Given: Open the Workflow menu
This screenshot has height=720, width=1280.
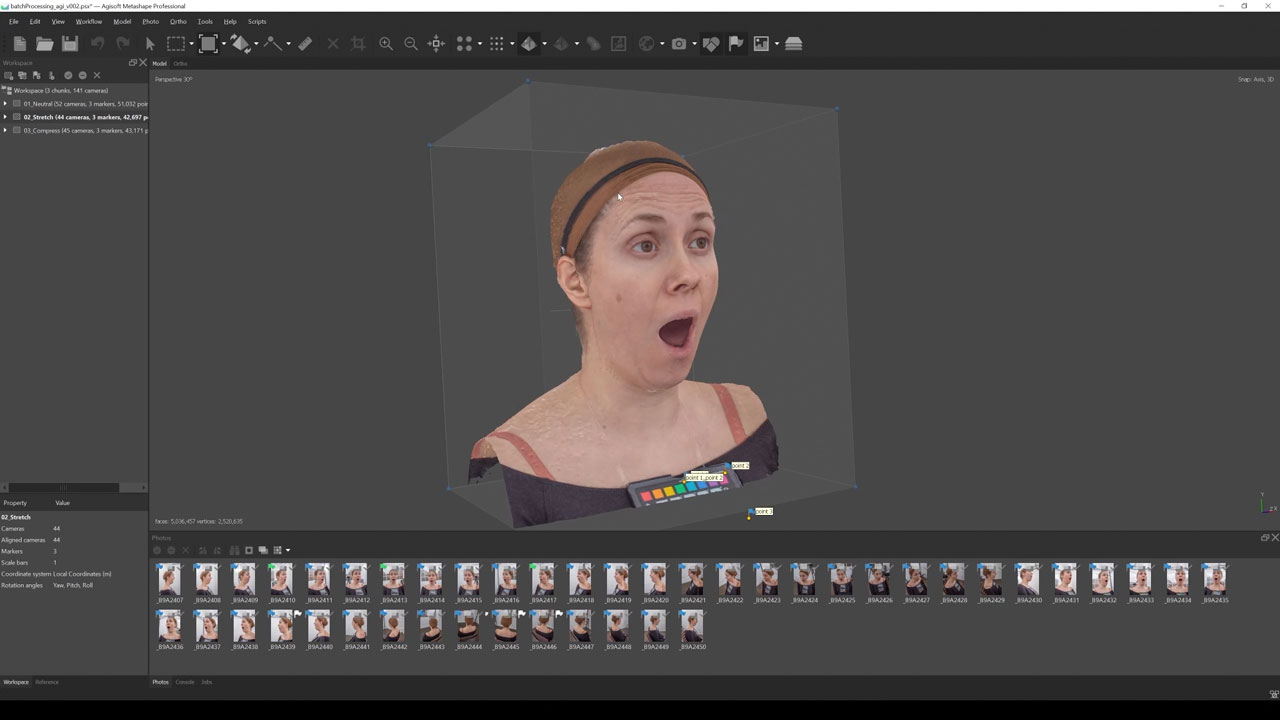Looking at the screenshot, I should [x=88, y=21].
